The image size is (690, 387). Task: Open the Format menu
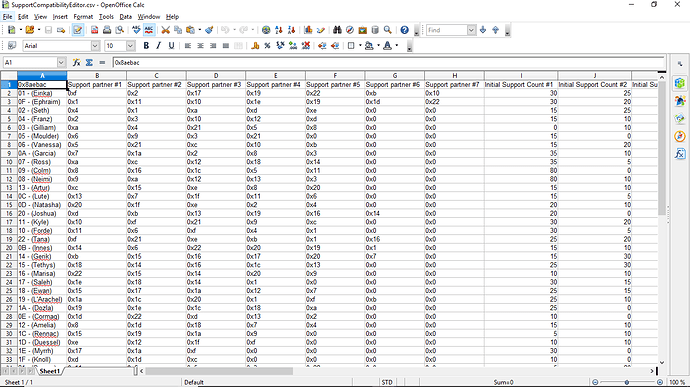click(x=83, y=17)
